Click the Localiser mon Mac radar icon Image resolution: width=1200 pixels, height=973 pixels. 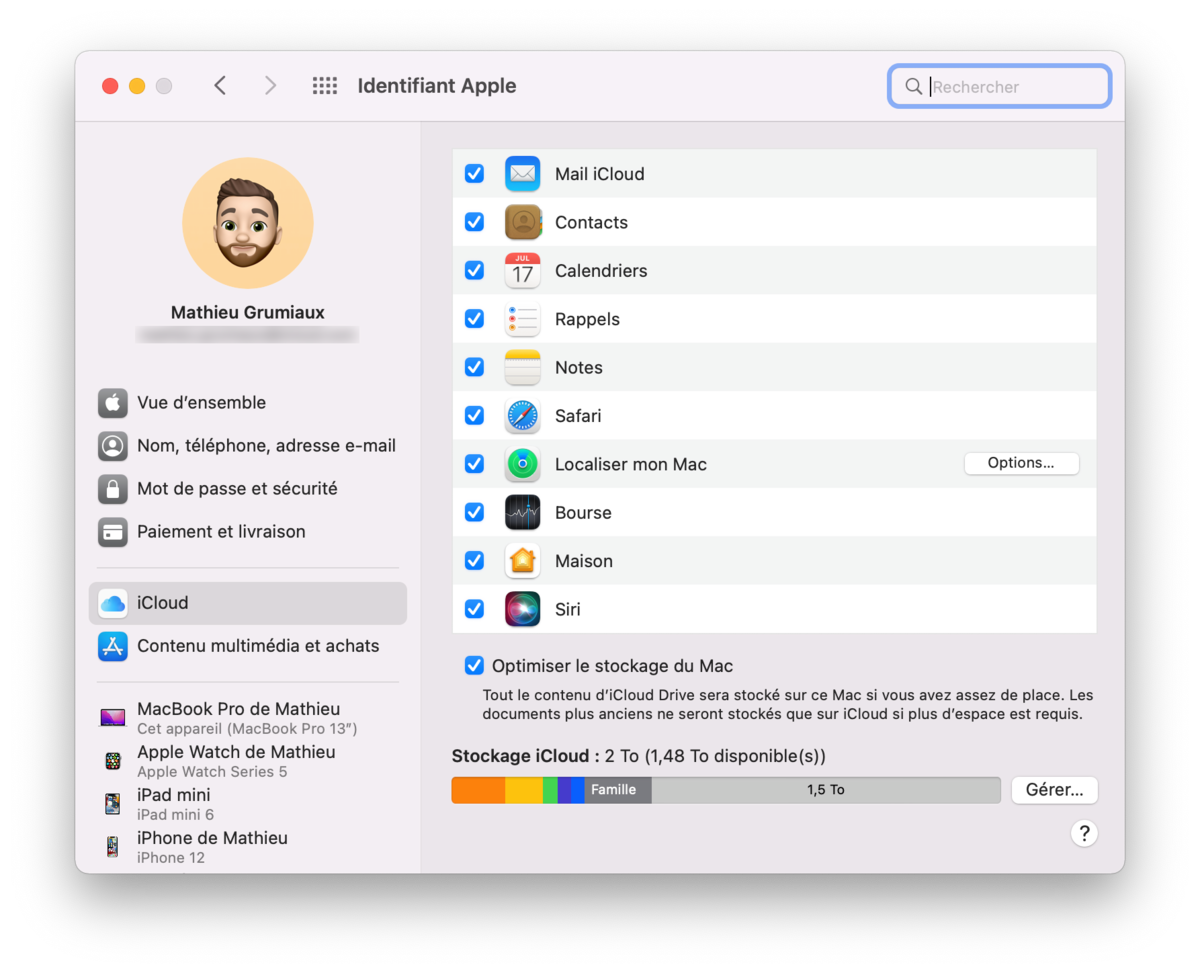[522, 464]
